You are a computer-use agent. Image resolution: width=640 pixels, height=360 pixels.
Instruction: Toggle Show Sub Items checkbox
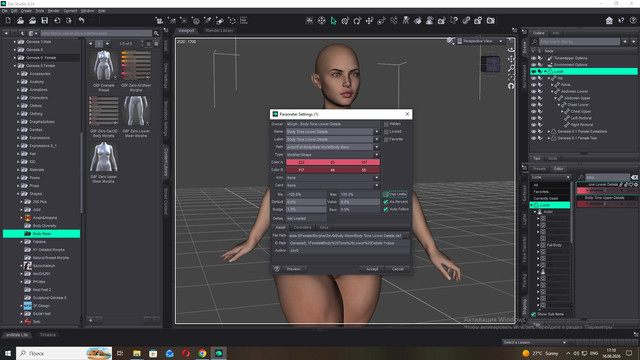point(533,314)
